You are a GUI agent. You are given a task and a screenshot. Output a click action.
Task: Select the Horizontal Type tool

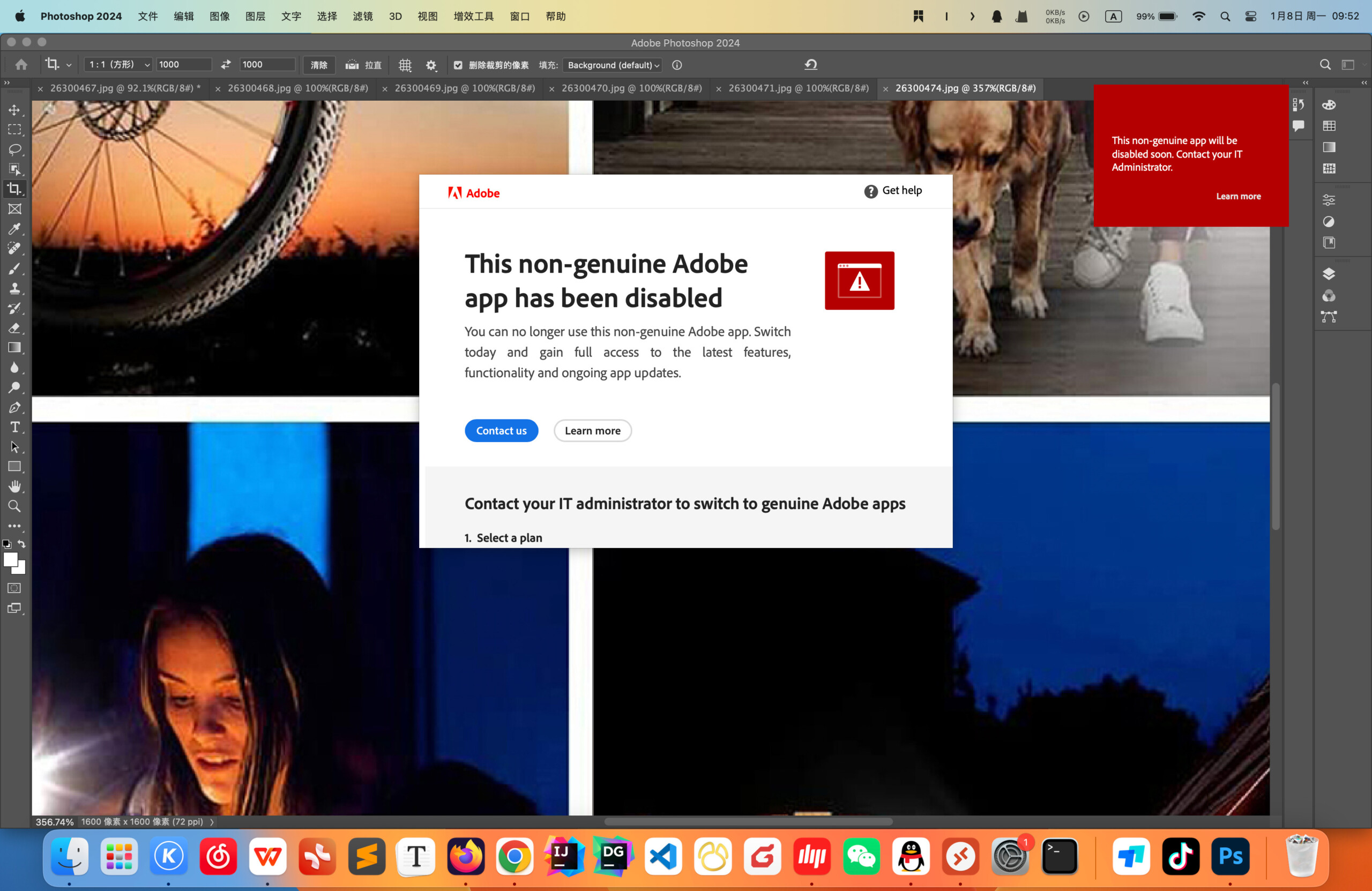(14, 427)
